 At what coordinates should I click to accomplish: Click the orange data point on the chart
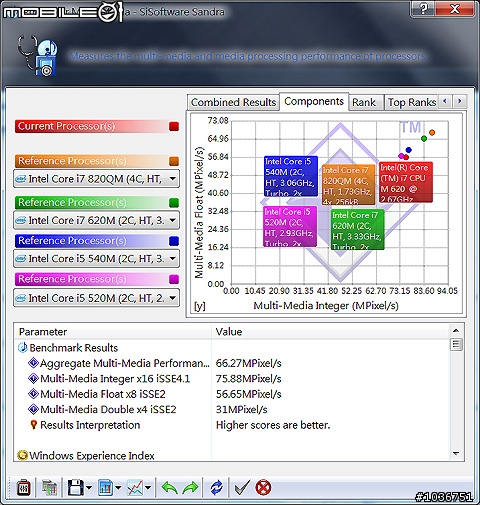[432, 133]
